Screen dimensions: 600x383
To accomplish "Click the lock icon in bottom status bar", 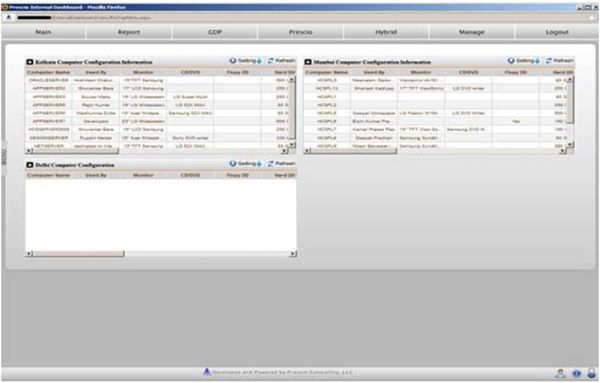I will [592, 373].
